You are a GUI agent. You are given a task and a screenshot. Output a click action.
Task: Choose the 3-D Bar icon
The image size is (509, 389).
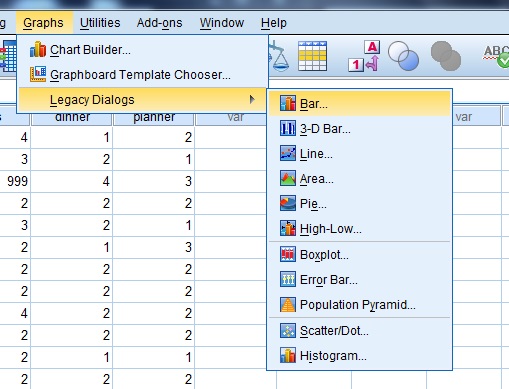point(288,128)
